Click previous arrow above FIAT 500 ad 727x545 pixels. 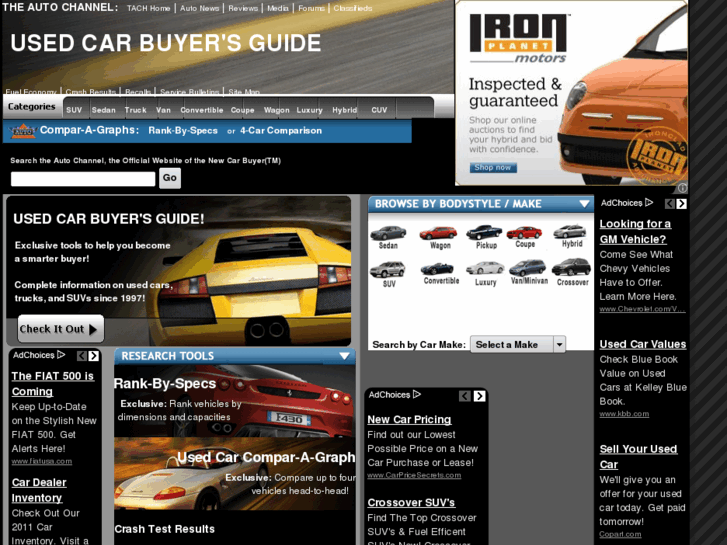tap(82, 356)
